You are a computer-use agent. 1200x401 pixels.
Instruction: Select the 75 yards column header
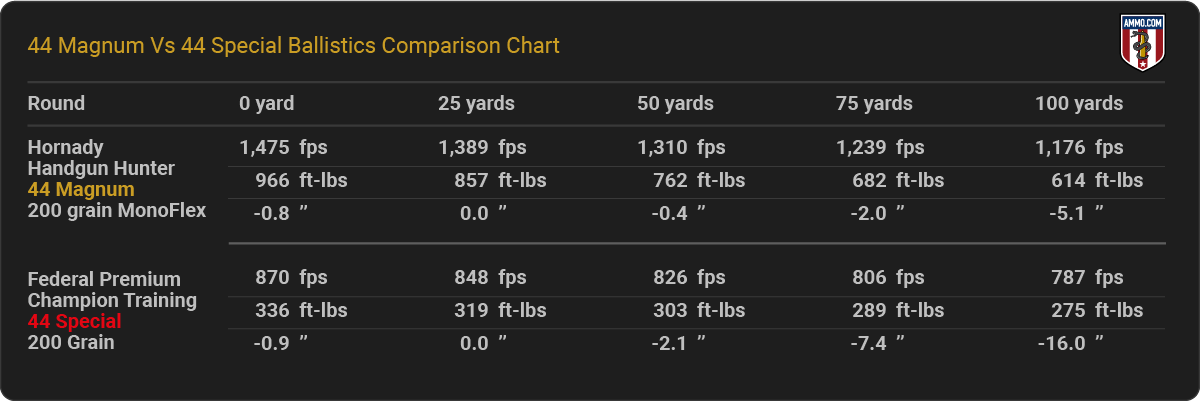tap(874, 103)
